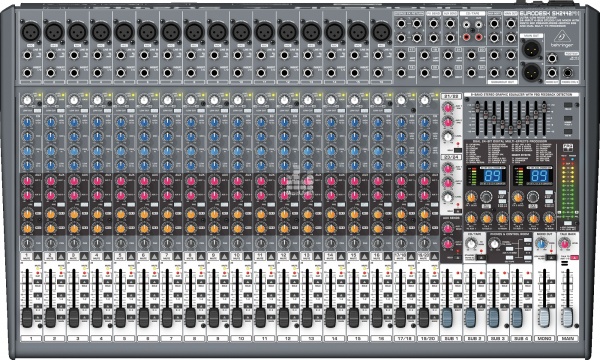The width and height of the screenshot is (600, 360).
Task: Click the channel 8 XLR mic input
Action: (195, 32)
